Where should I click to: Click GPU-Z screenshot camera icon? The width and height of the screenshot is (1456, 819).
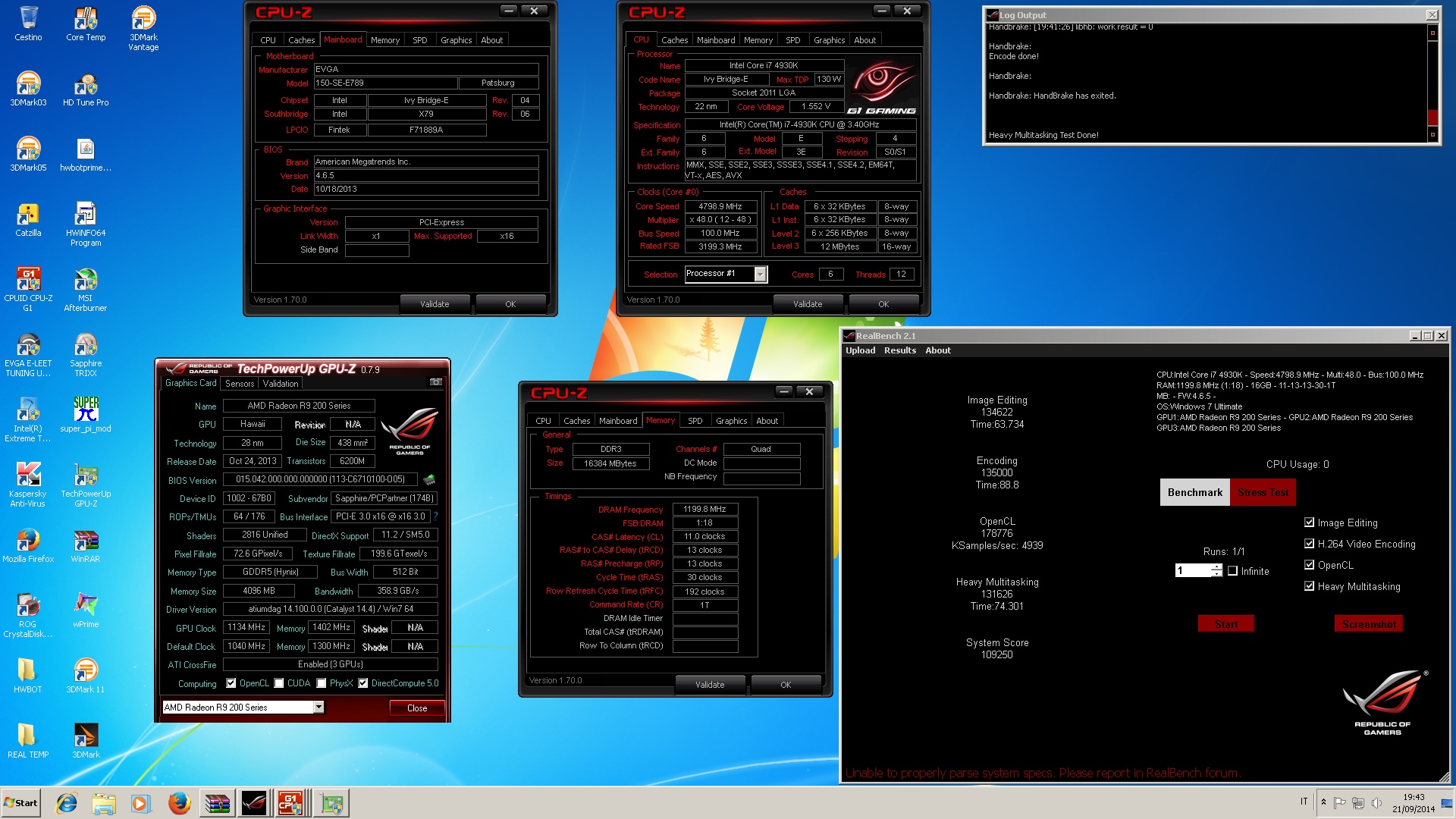(436, 382)
